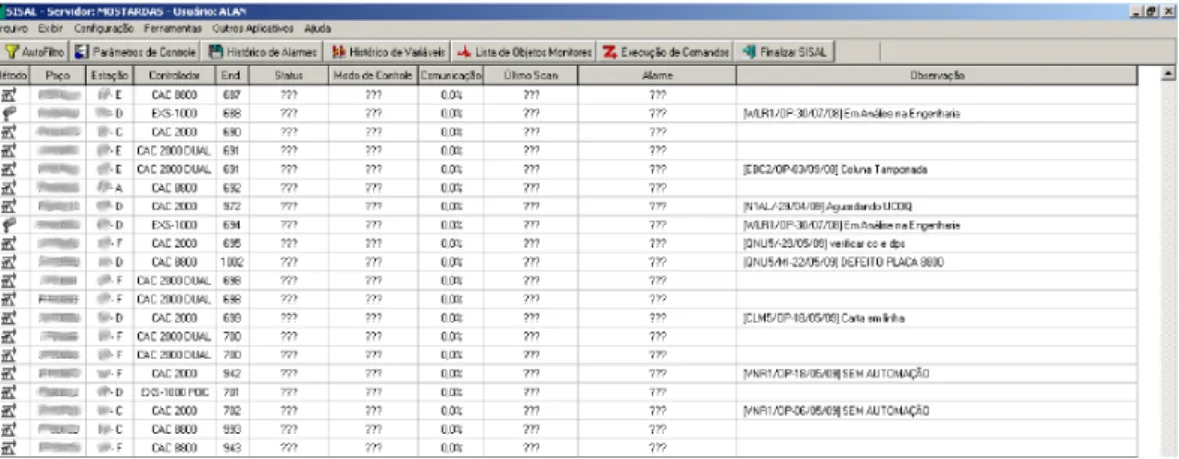This screenshot has height=459, width=1179.
Task: Open Lista de Objetos Monitores
Action: tap(524, 52)
